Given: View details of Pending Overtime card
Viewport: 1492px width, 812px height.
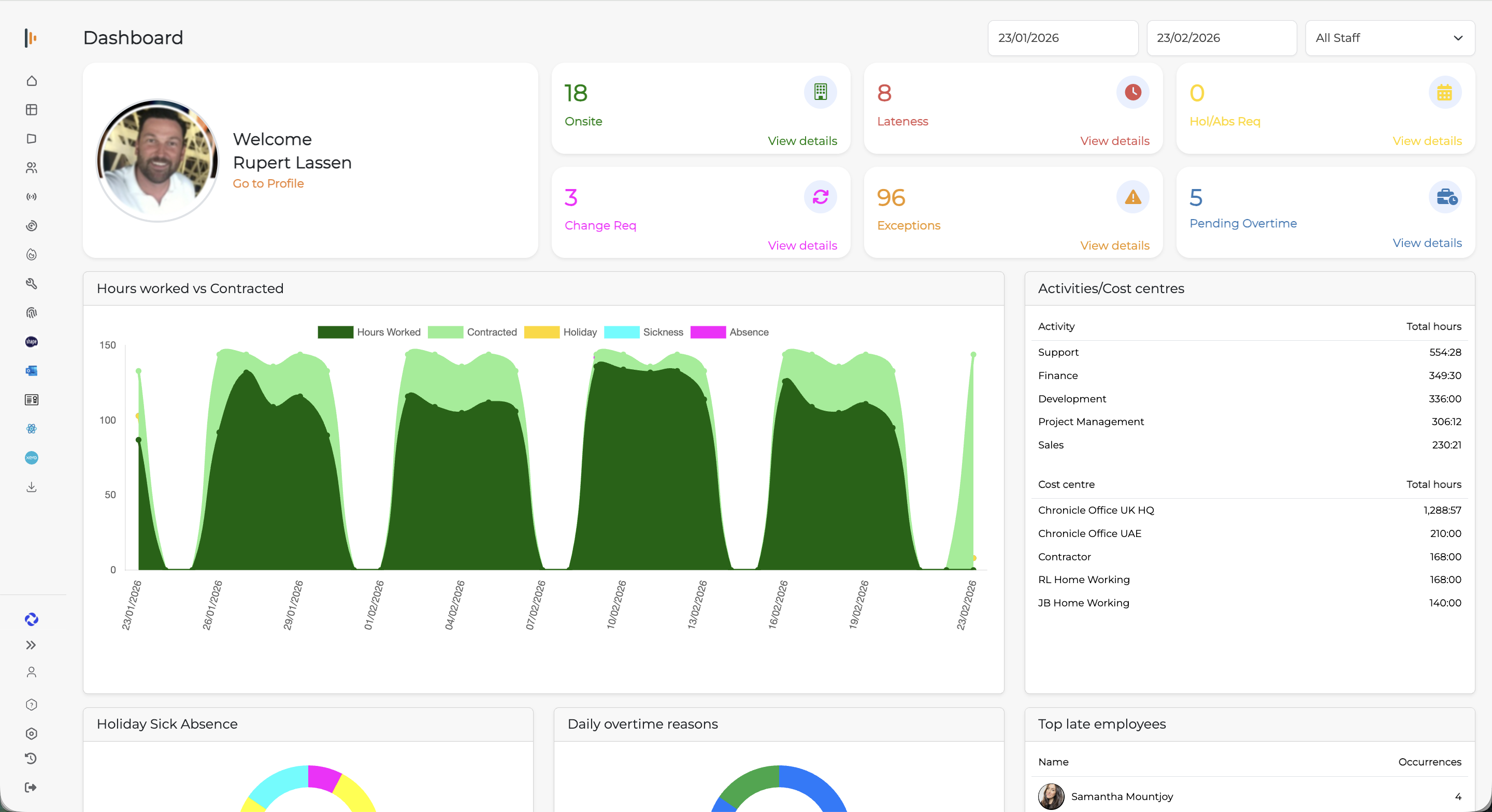Looking at the screenshot, I should (x=1427, y=243).
